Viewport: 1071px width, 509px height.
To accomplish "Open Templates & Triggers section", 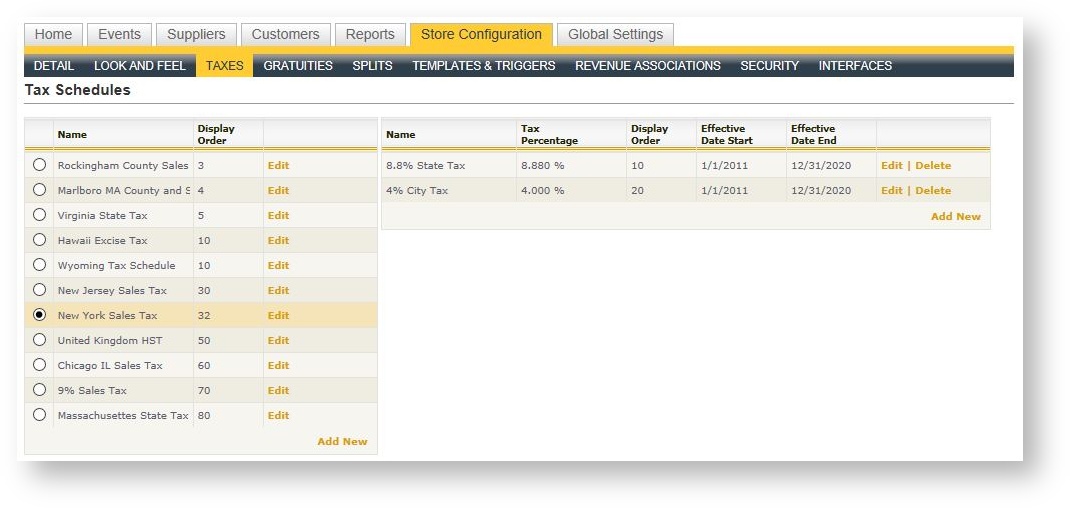I will click(x=483, y=66).
